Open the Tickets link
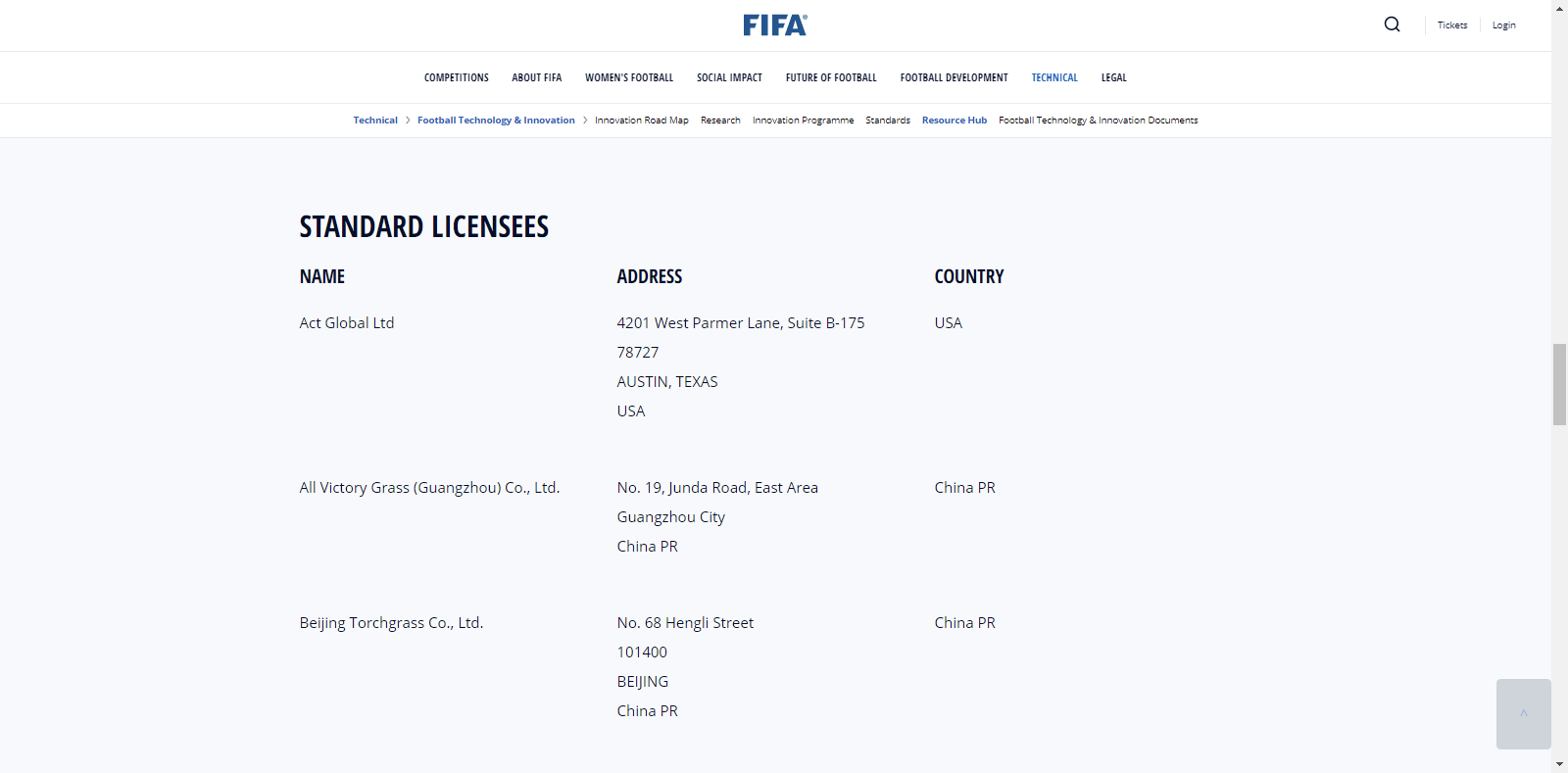Viewport: 1568px width, 773px height. pyautogui.click(x=1452, y=25)
